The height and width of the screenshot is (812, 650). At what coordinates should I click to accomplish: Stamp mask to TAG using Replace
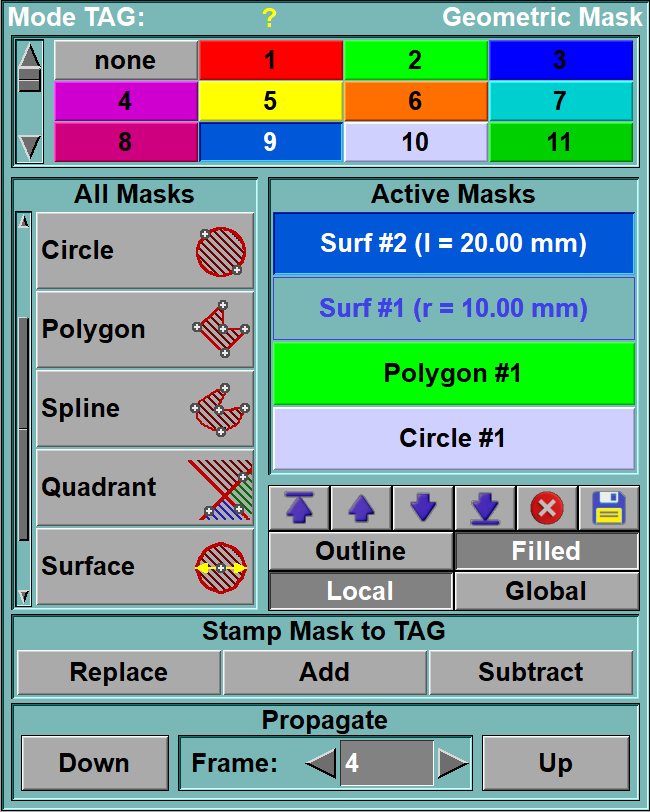(119, 672)
